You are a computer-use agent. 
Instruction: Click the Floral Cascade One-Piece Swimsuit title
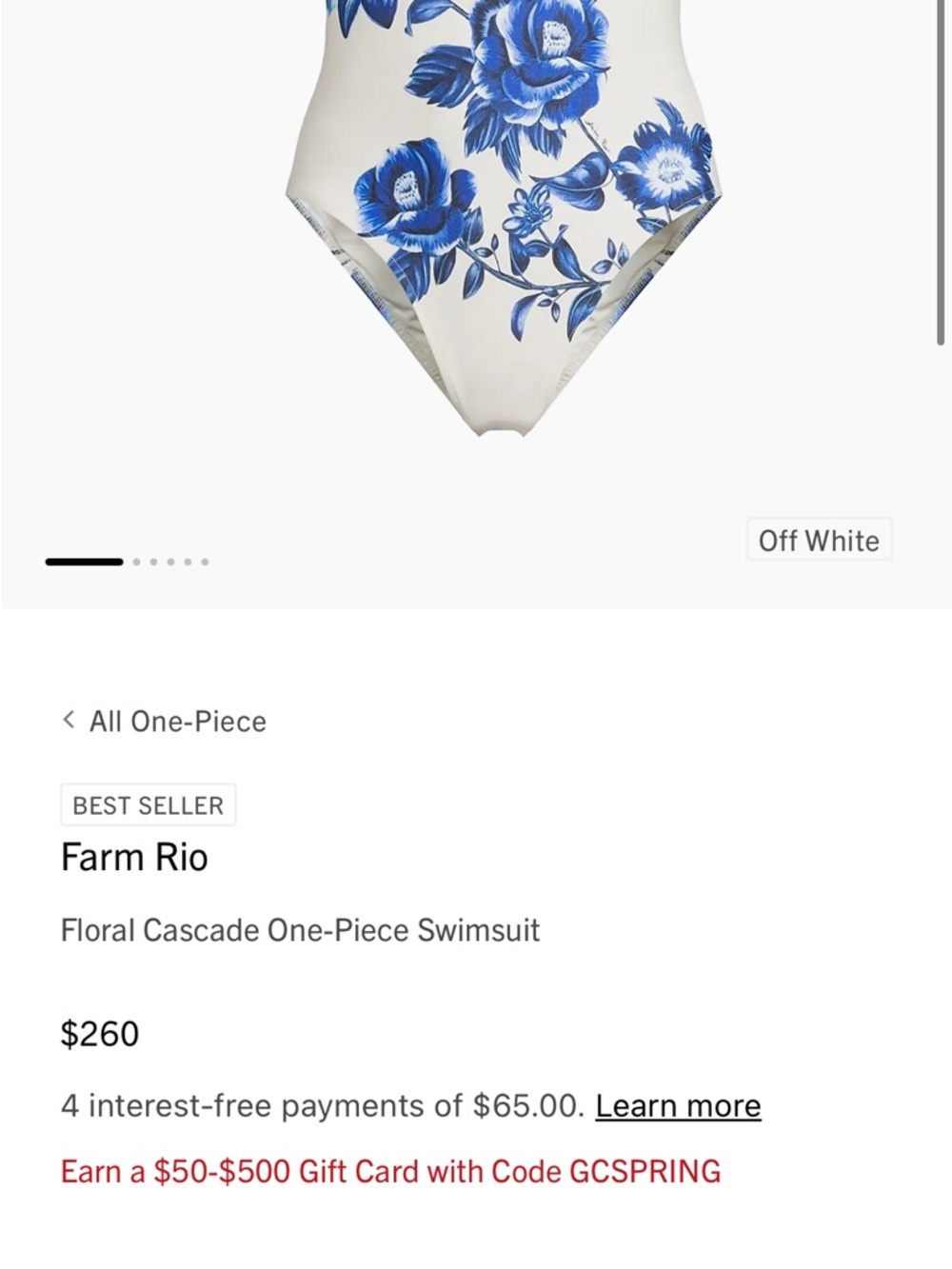pos(300,930)
